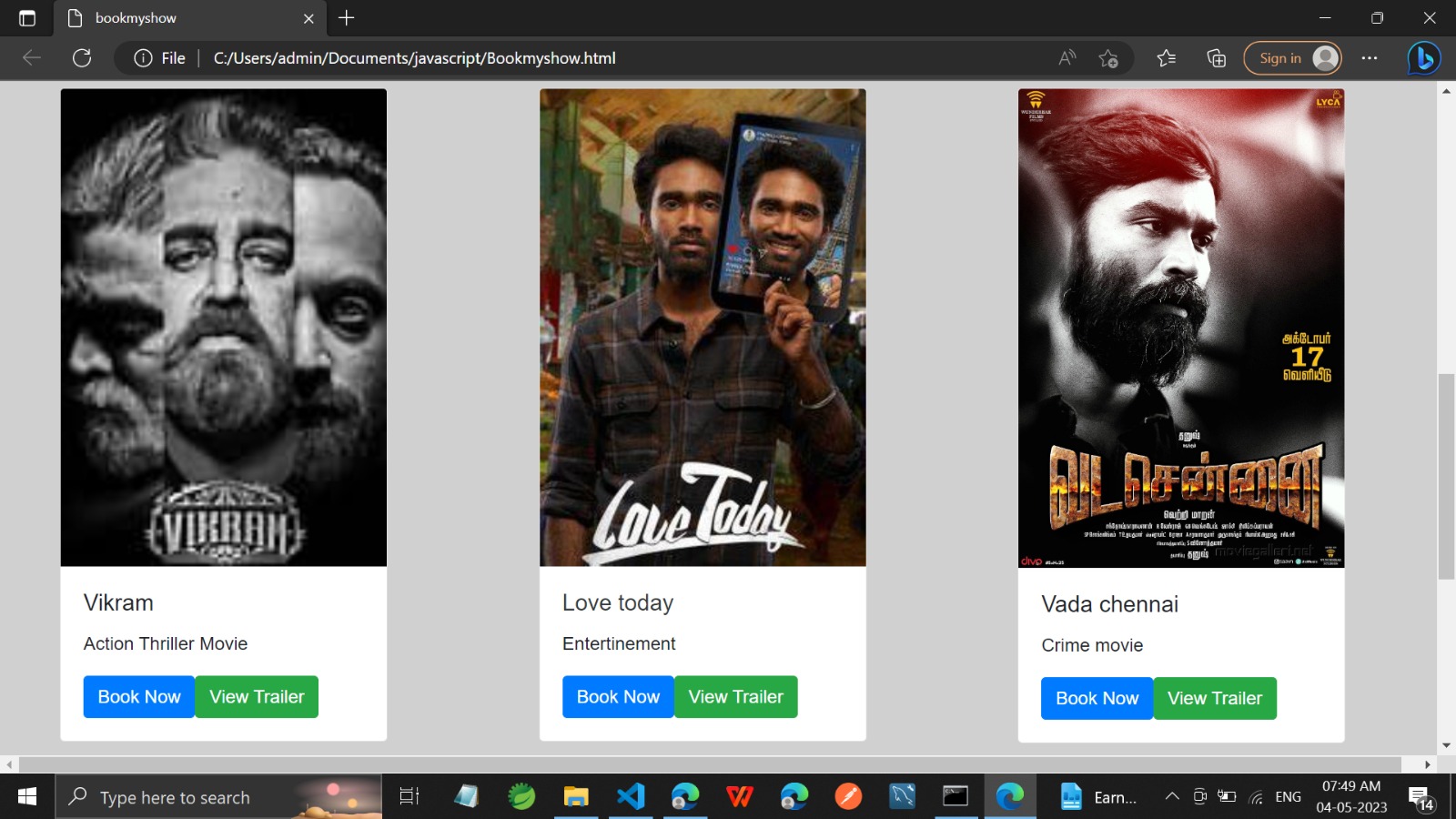Open the Wi-Fi network tray icon
This screenshot has width=1456, height=819.
pyautogui.click(x=1256, y=797)
